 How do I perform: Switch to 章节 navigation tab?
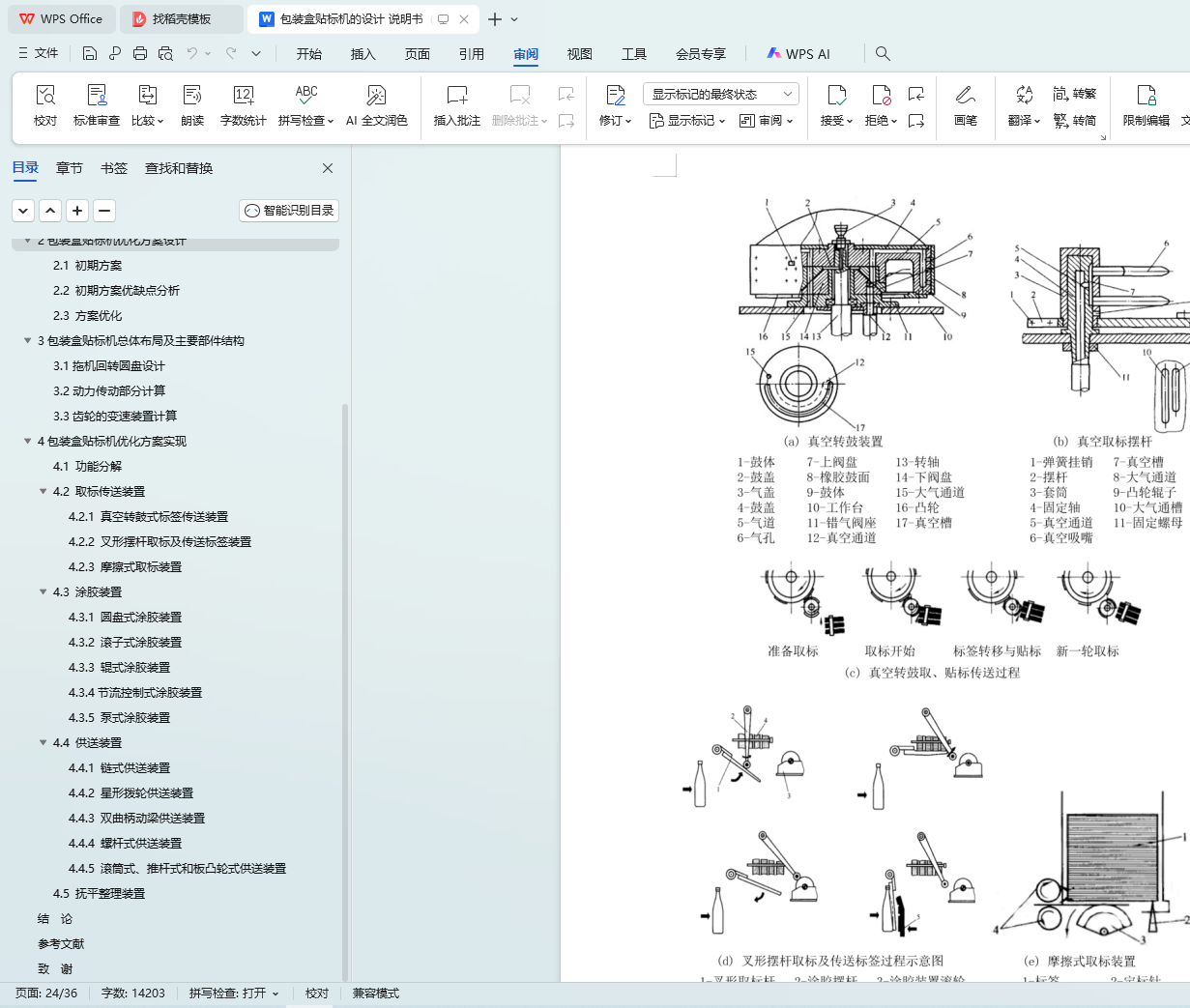pos(70,168)
